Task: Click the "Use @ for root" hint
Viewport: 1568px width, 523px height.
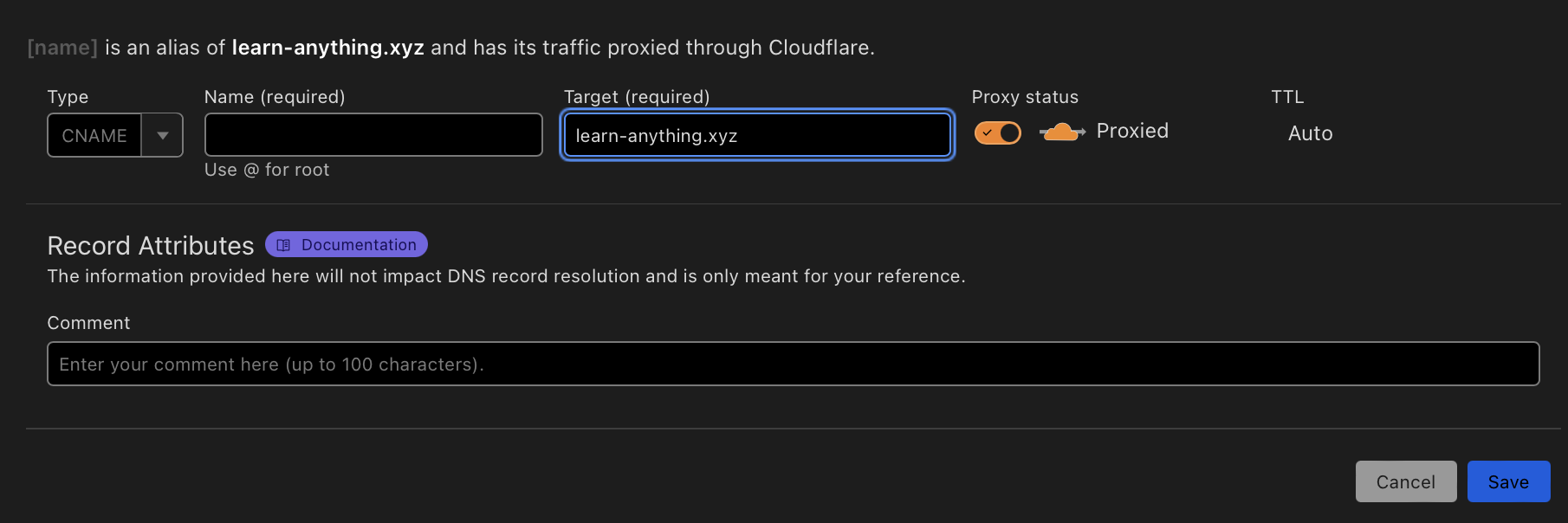Action: pyautogui.click(x=267, y=170)
